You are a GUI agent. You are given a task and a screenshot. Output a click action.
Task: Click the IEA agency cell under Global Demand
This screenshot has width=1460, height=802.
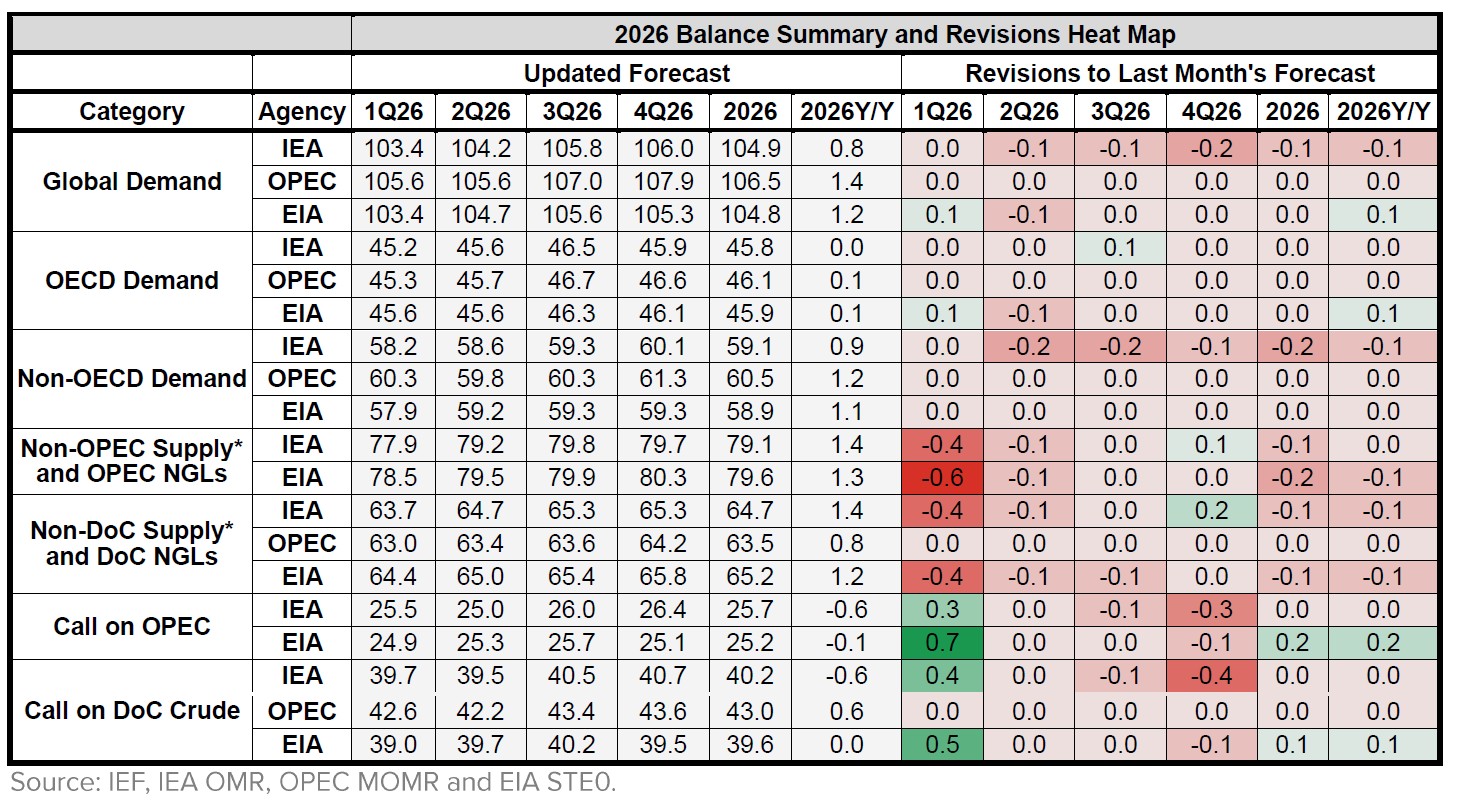coord(302,149)
